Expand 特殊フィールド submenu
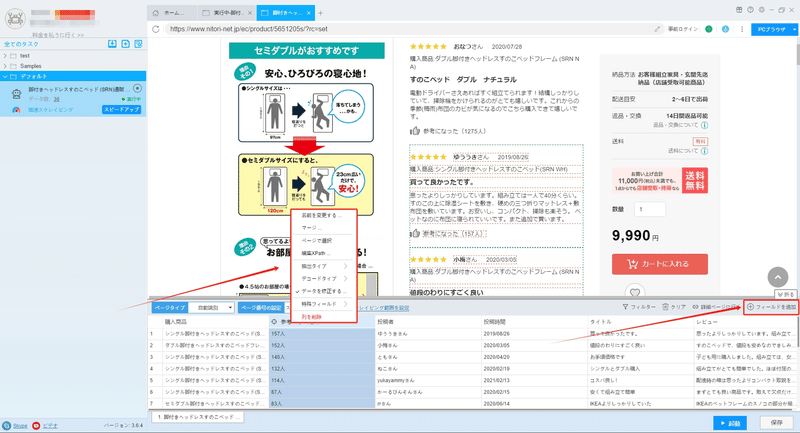 (323, 304)
